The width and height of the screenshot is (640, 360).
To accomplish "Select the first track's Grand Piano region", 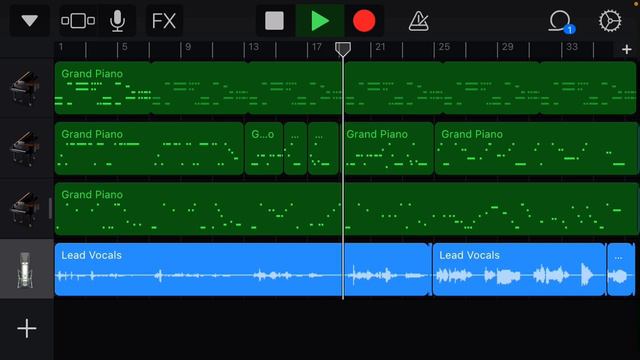I will (x=345, y=88).
